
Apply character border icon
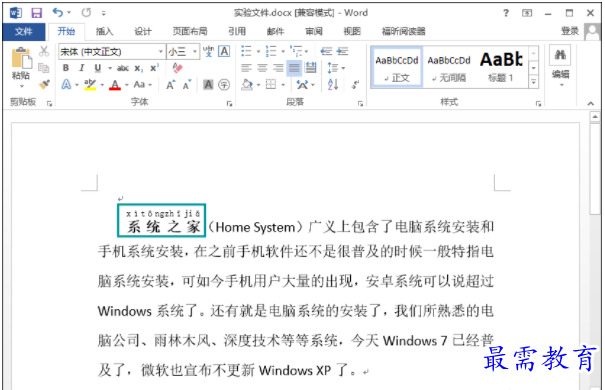pos(224,51)
